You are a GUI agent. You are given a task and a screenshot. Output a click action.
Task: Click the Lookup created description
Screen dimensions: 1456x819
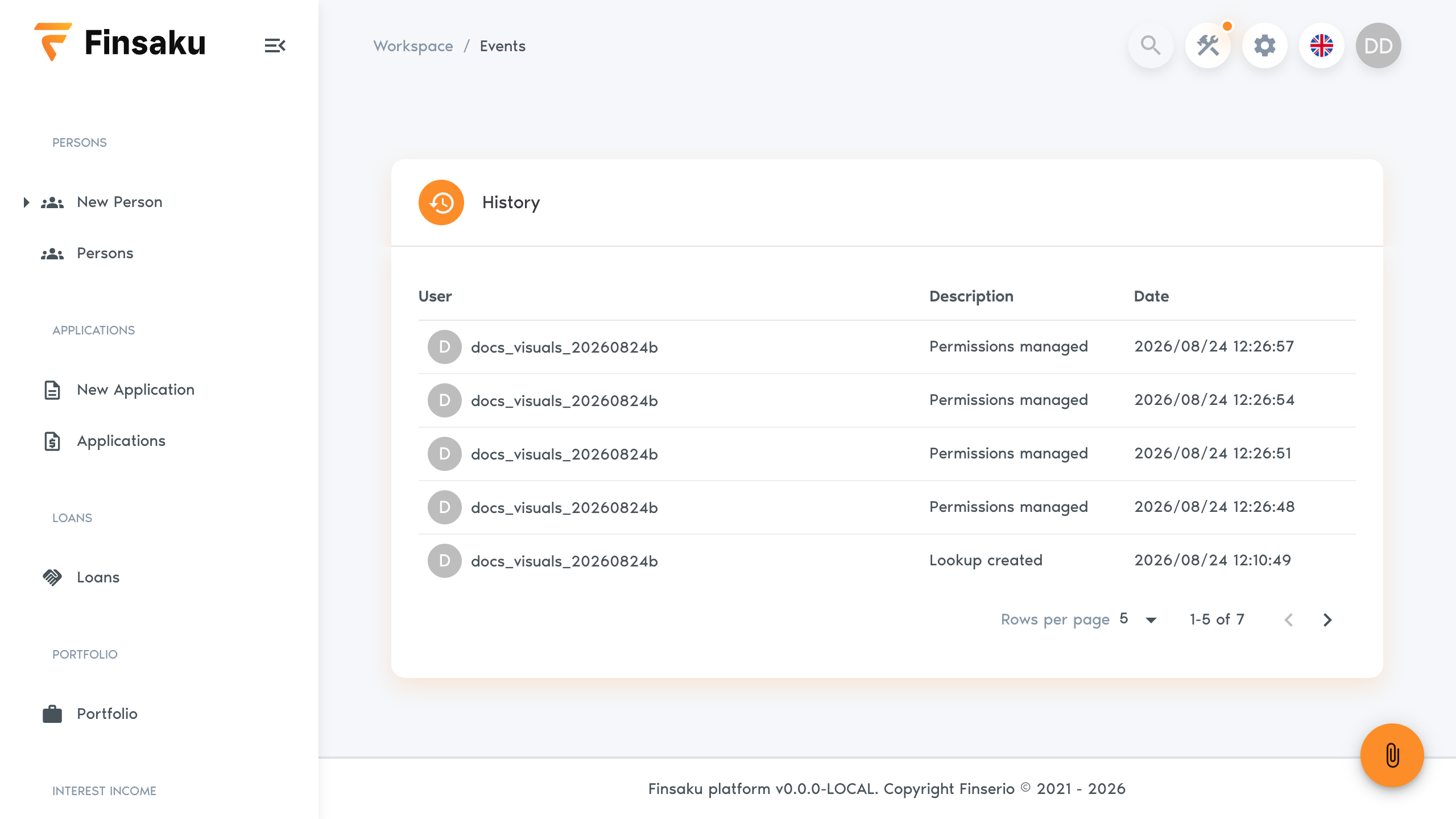pyautogui.click(x=986, y=560)
